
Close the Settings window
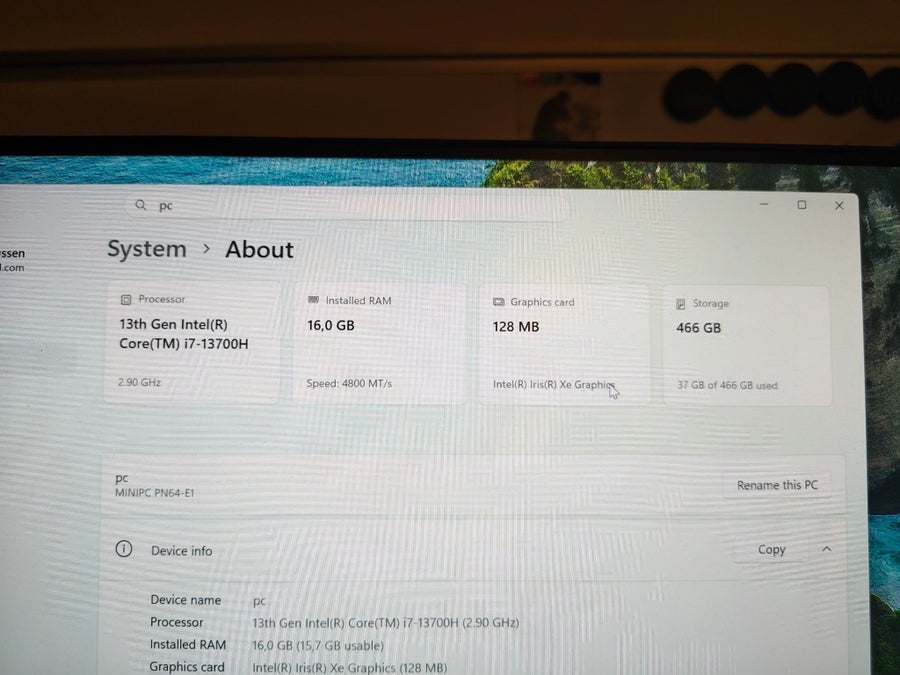(x=839, y=205)
